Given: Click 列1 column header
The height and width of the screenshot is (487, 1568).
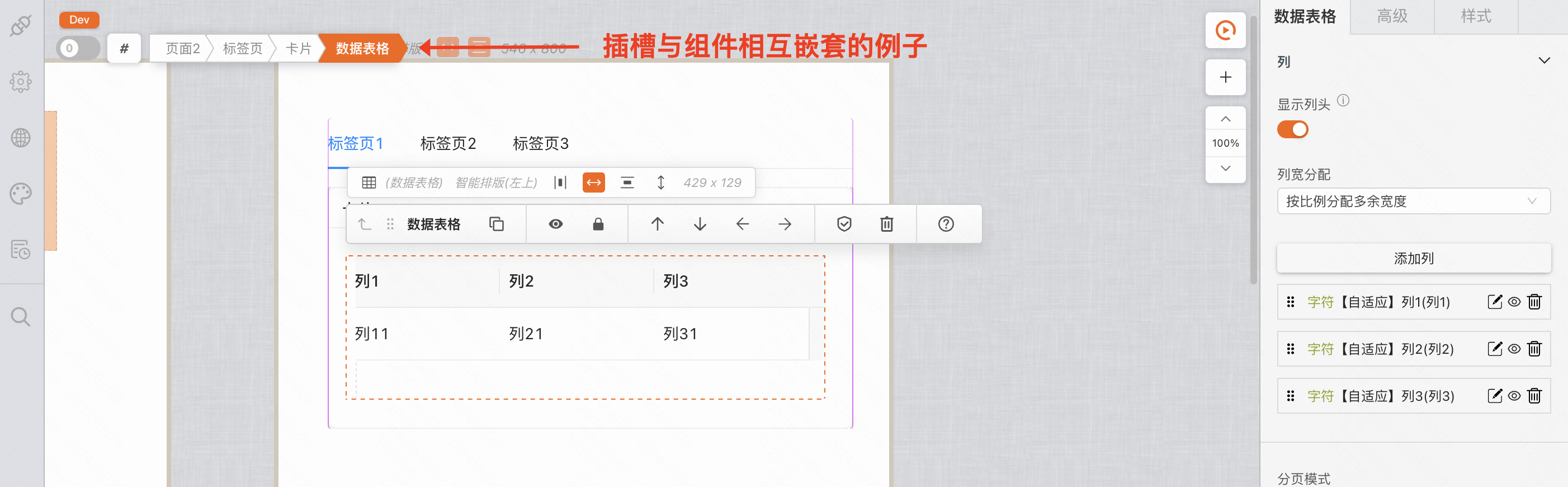Looking at the screenshot, I should [367, 281].
